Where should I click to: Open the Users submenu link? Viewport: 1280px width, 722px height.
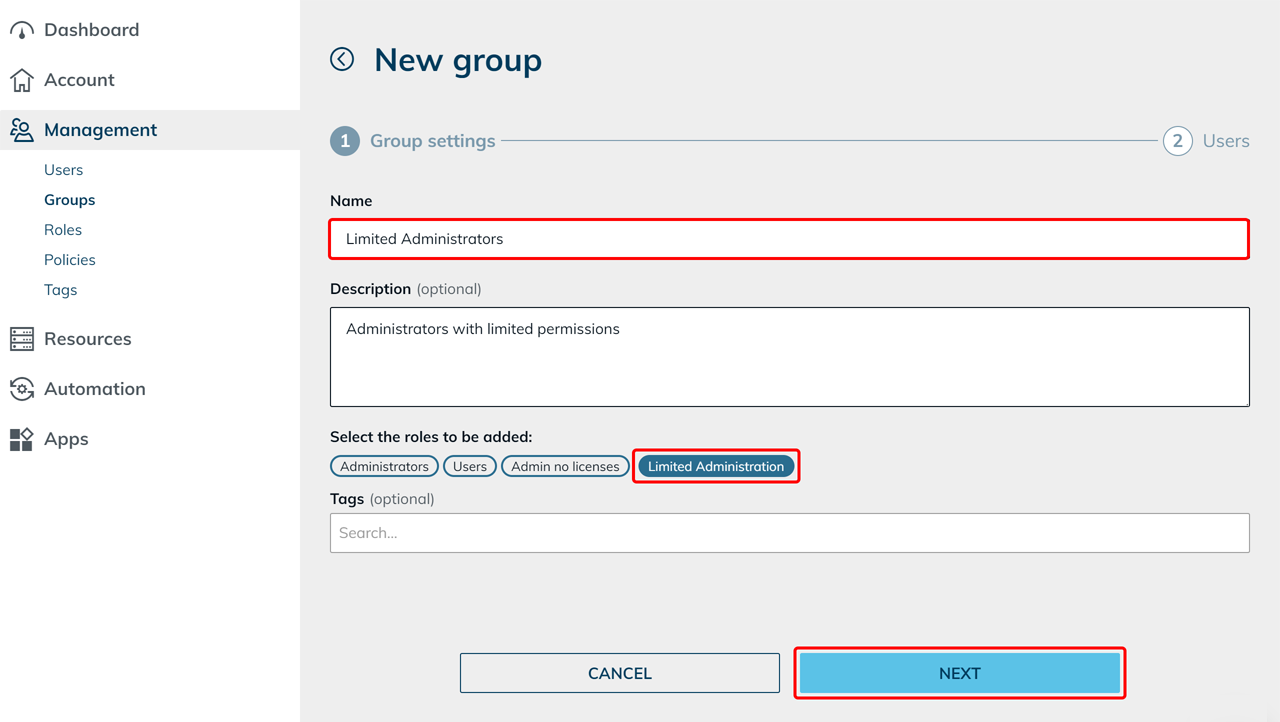pyautogui.click(x=63, y=170)
